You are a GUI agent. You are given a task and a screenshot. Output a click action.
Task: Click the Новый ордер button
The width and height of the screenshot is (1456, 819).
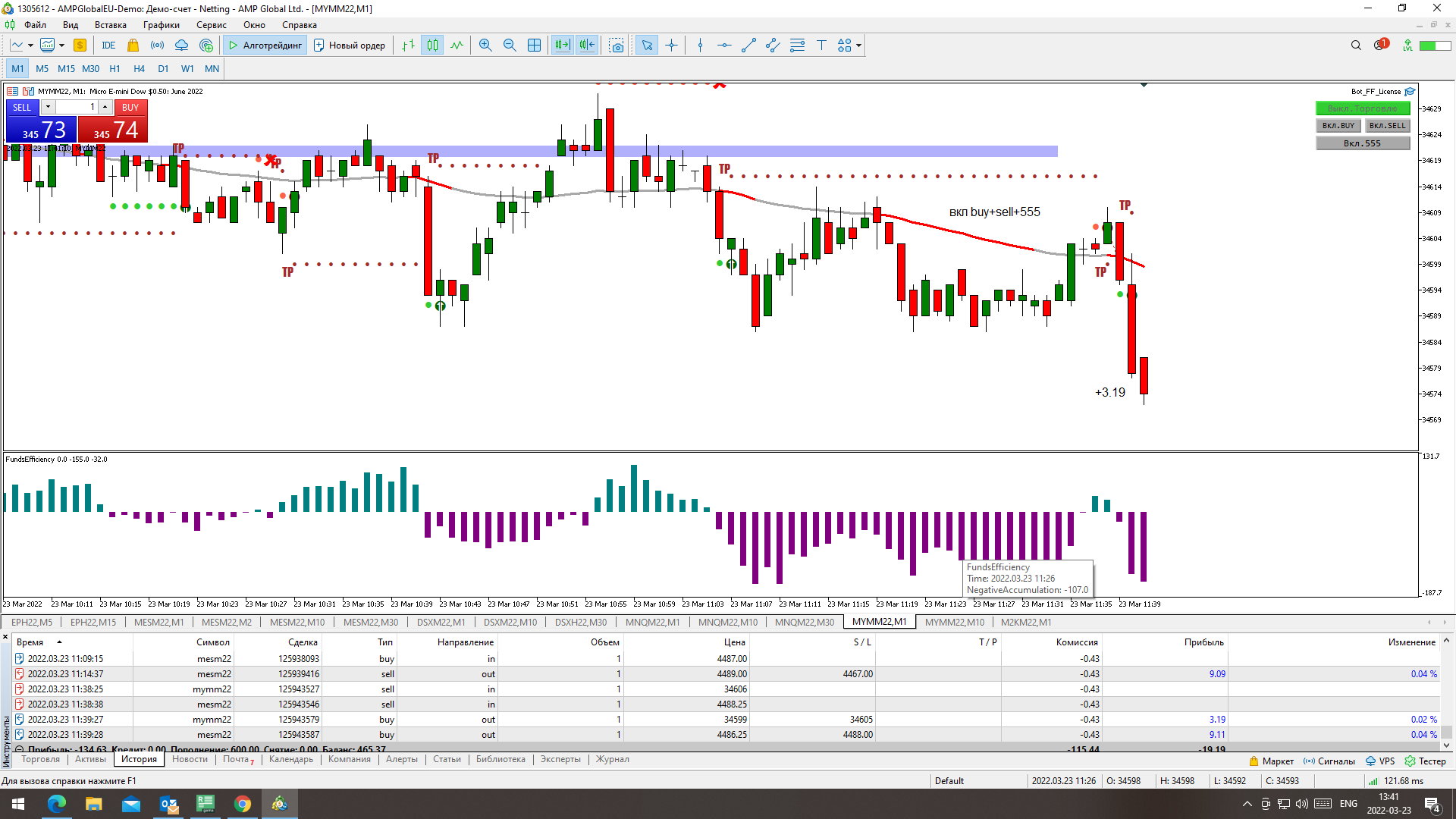pos(350,45)
